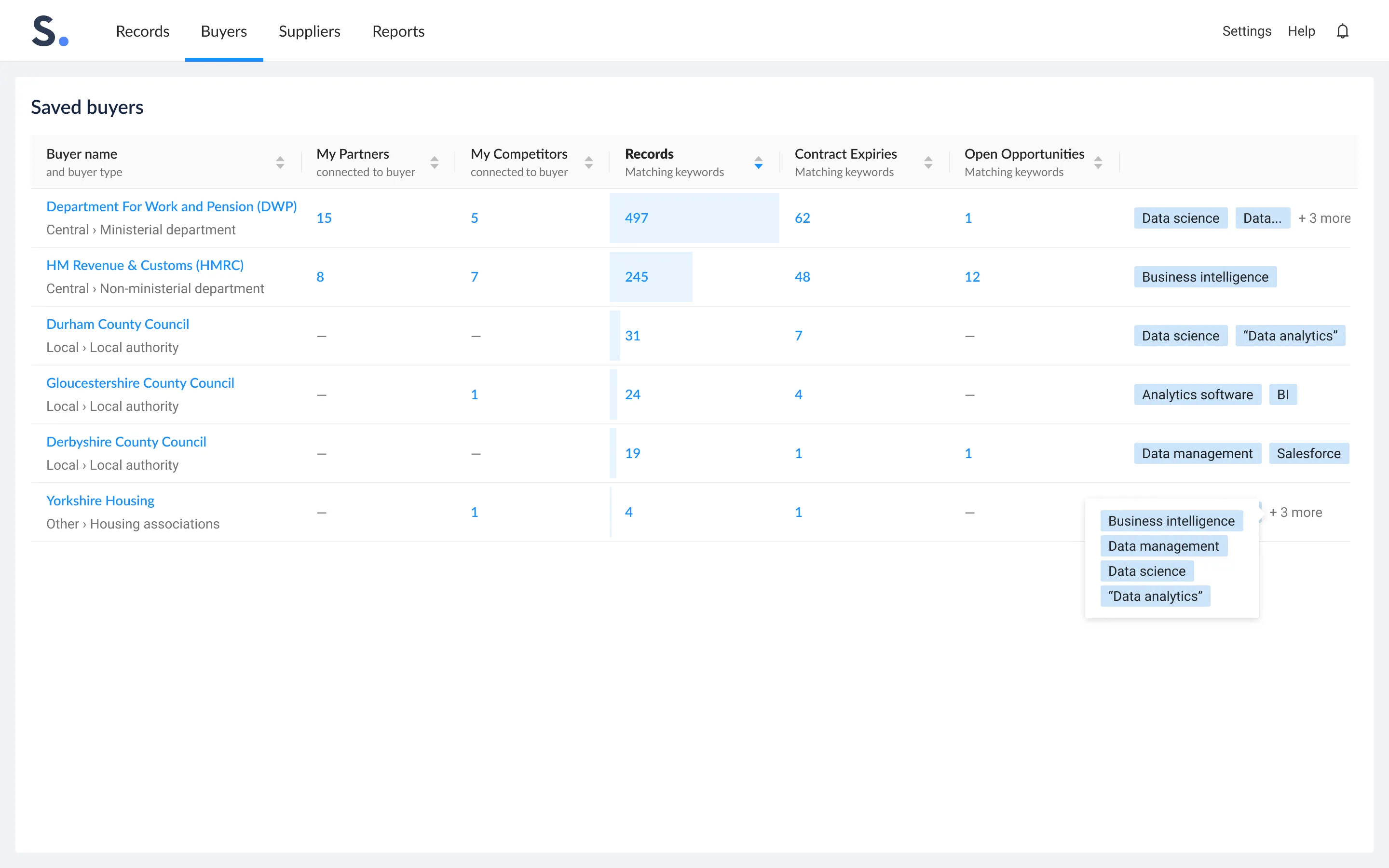View DWP's 62 contract expiries
1389x868 pixels.
tap(803, 218)
